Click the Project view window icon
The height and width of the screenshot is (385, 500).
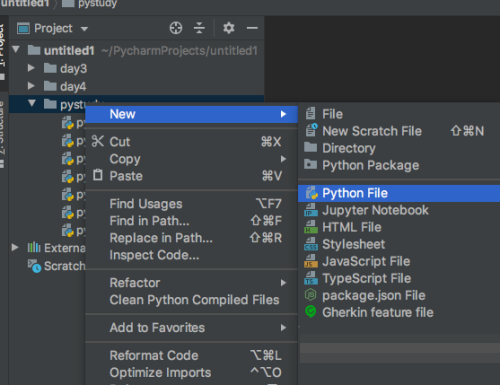23,28
